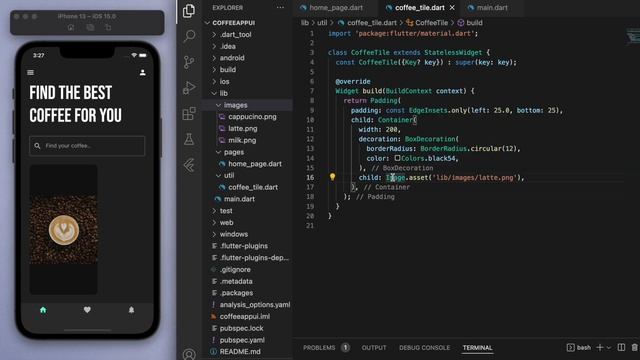Open the Search view in activity bar
Image resolution: width=640 pixels, height=360 pixels.
tap(189, 36)
